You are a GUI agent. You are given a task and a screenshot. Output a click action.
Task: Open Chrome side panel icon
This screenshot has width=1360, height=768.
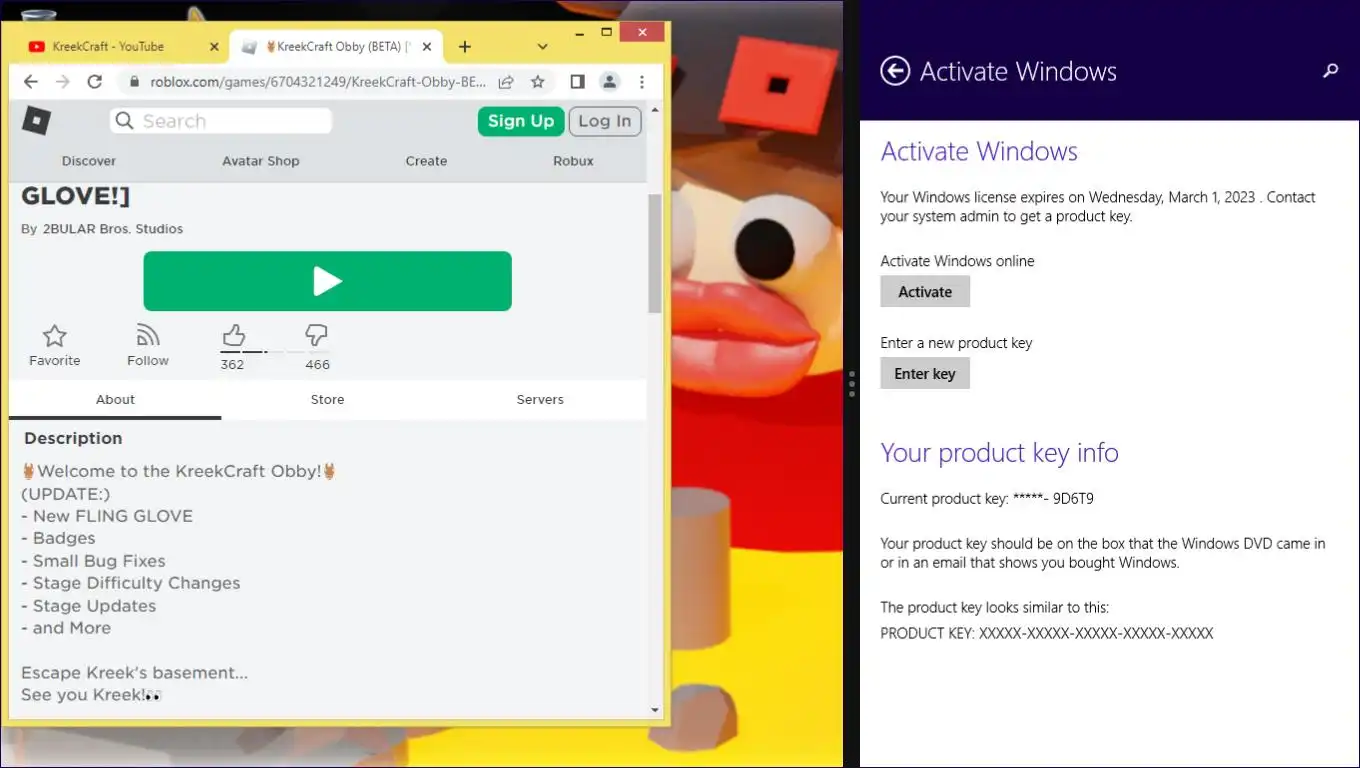(577, 82)
